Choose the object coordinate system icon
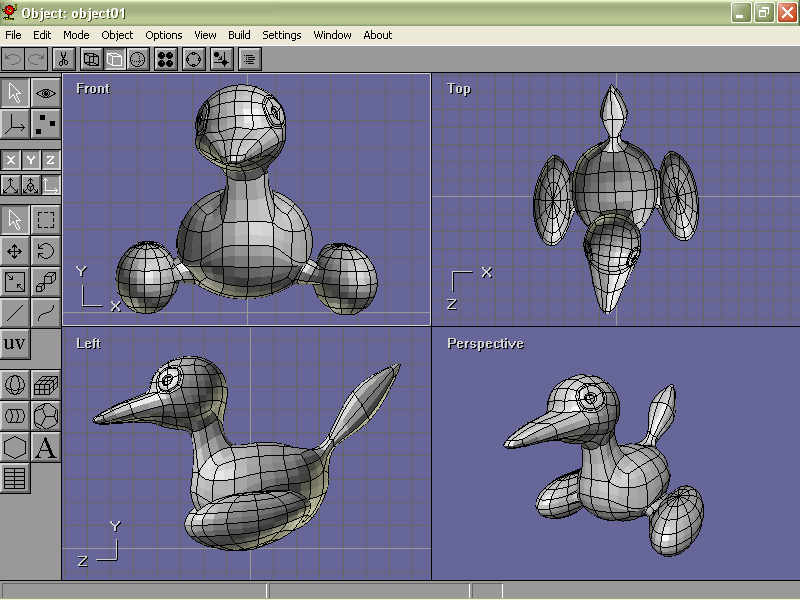800x600 pixels. click(31, 185)
